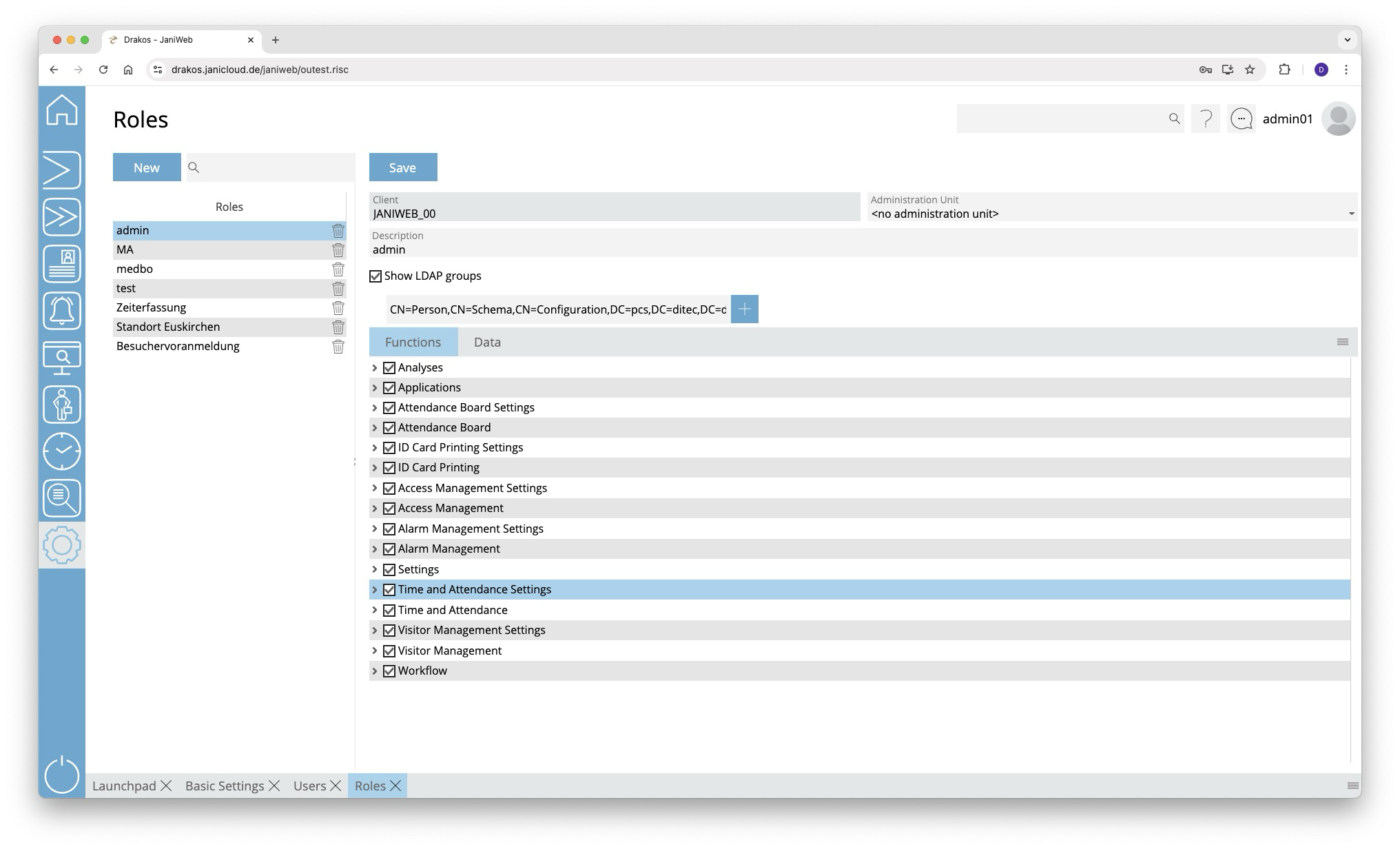Switch to the Data tab

(487, 342)
